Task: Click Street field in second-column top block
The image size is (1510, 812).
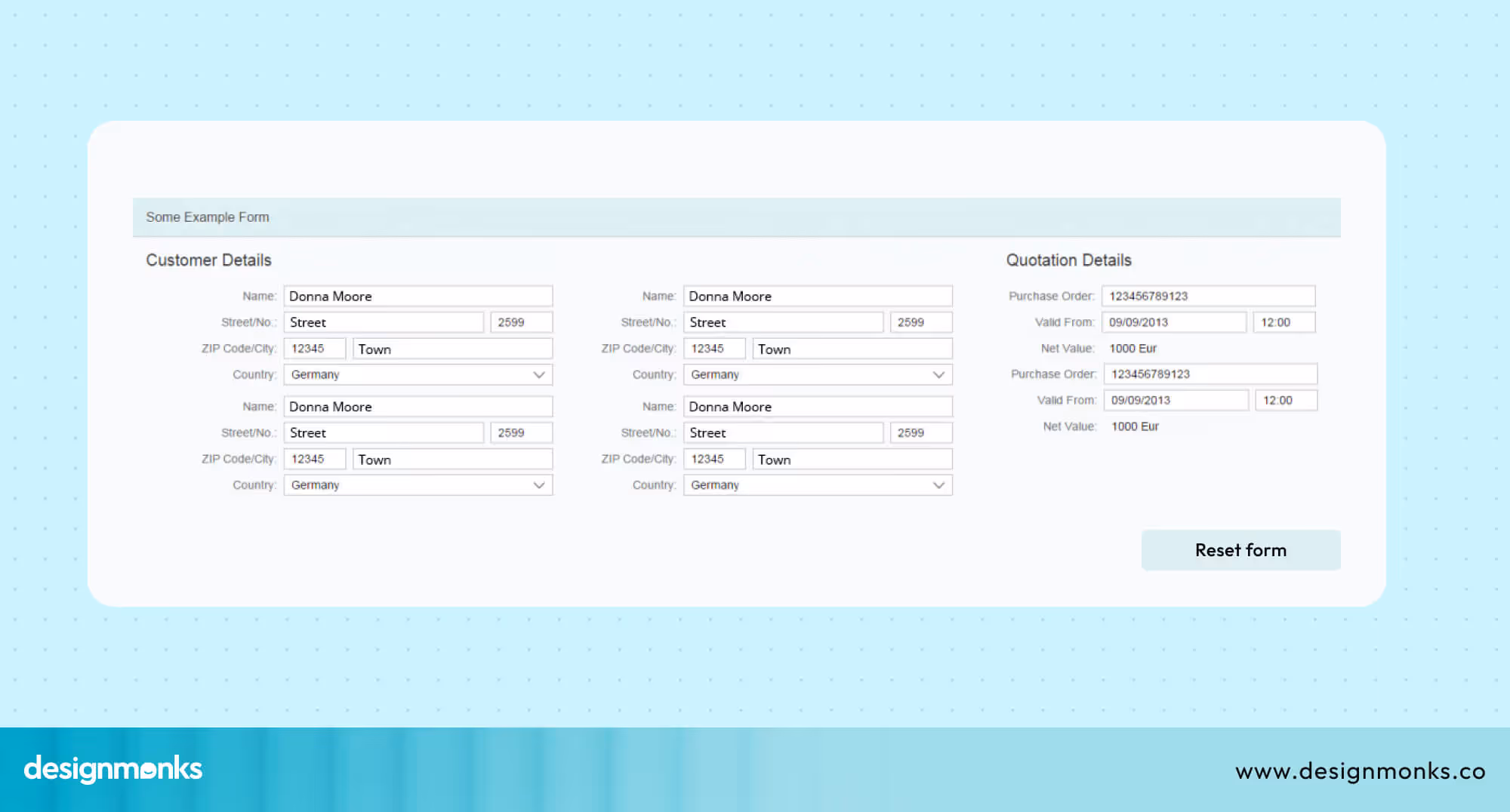Action: 783,322
